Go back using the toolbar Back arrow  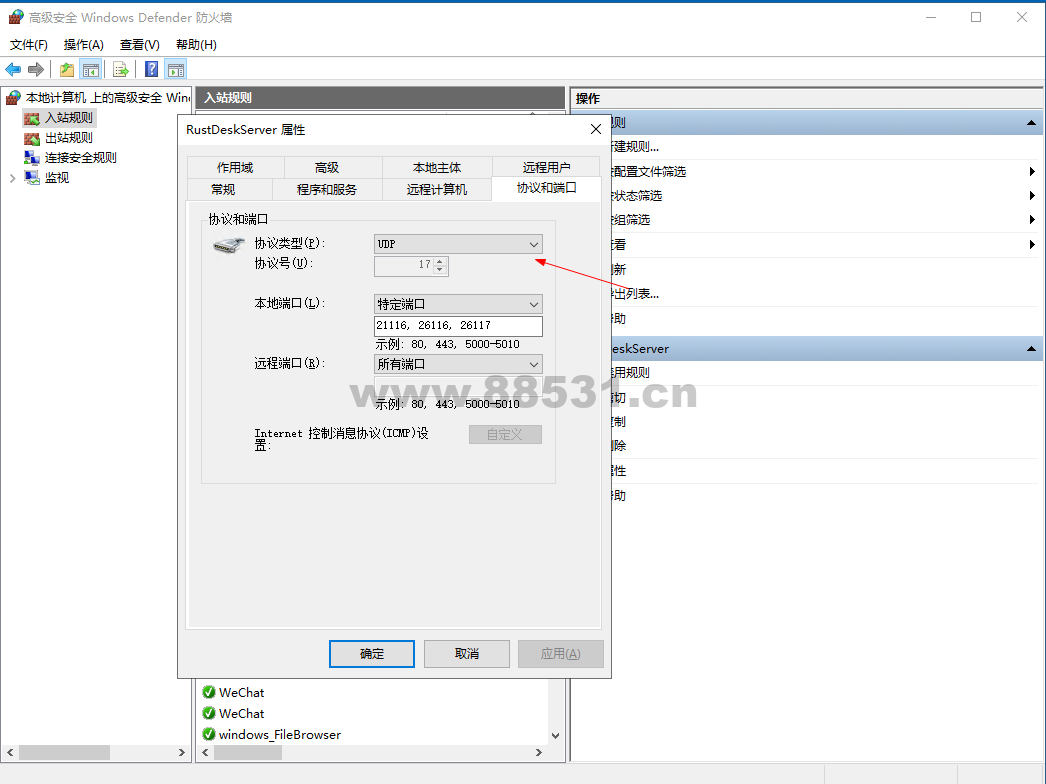point(13,69)
